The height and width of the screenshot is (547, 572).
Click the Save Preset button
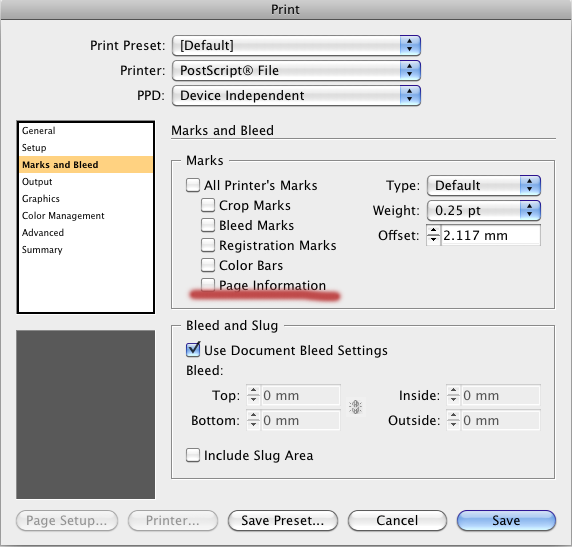[x=283, y=520]
